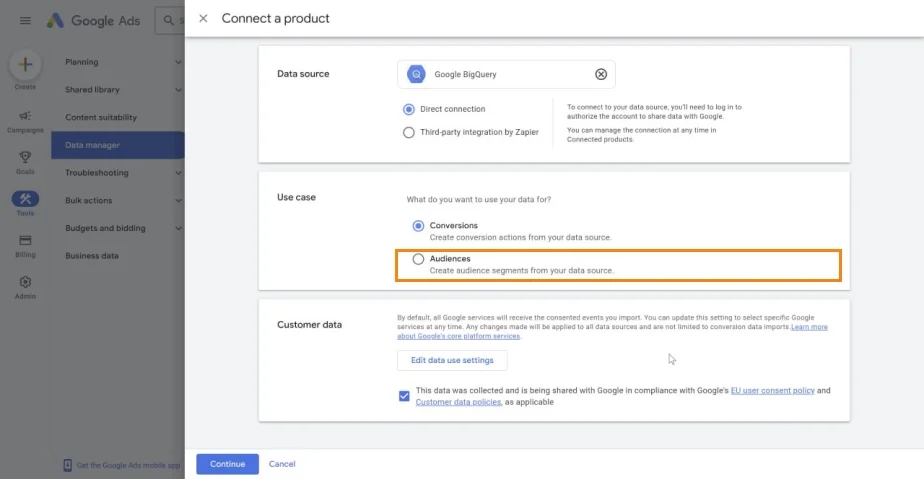The height and width of the screenshot is (479, 924).
Task: Select the Audiences use case
Action: (418, 259)
